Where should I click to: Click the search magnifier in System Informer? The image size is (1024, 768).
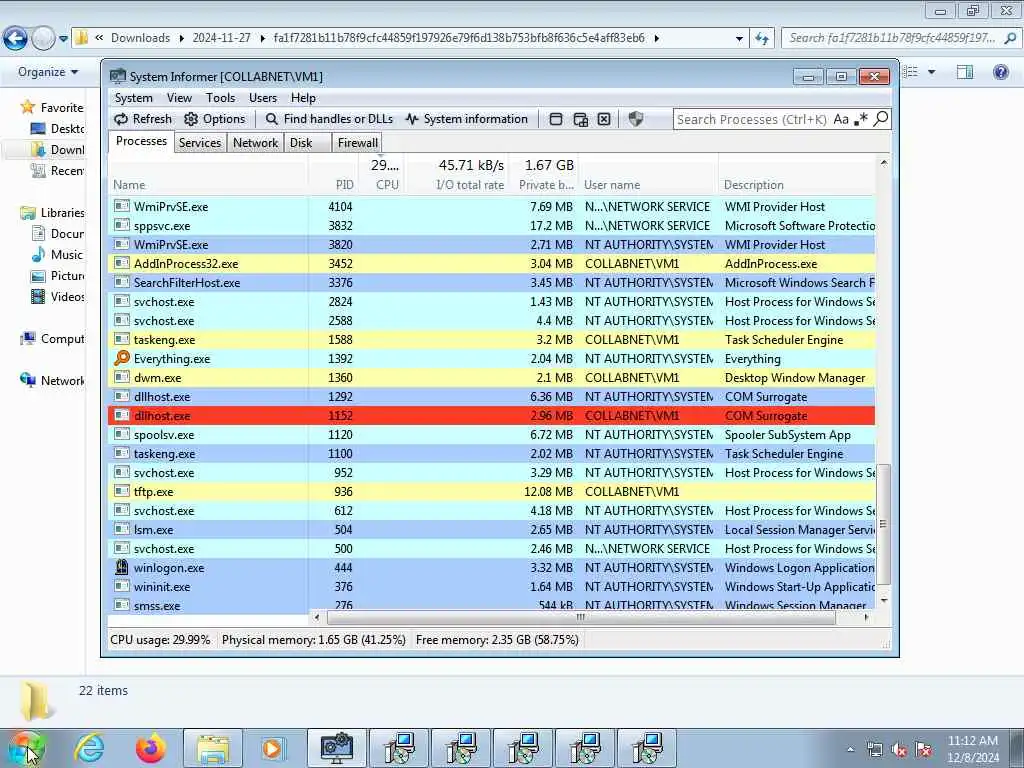pyautogui.click(x=881, y=118)
